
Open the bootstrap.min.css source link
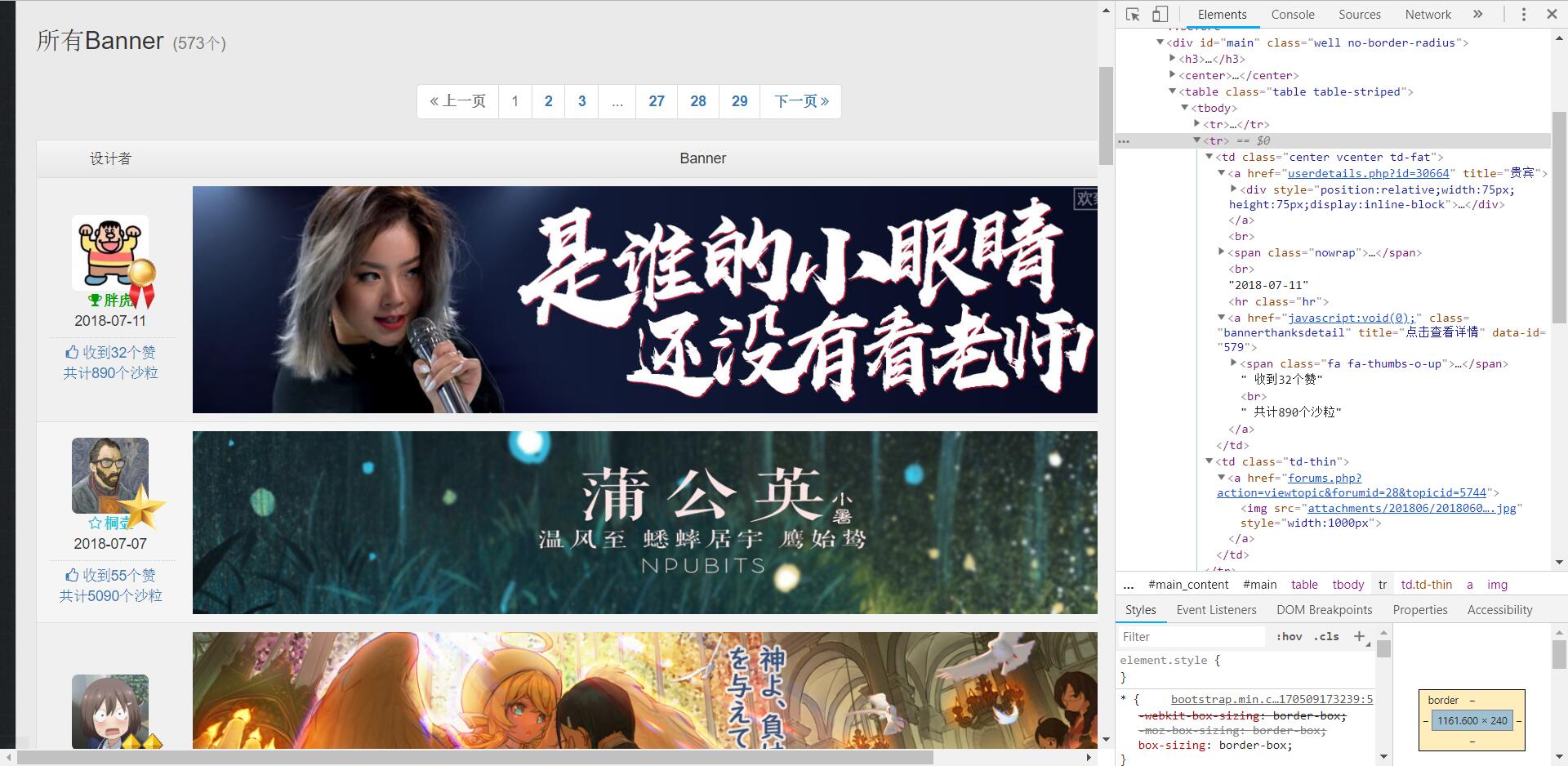[x=1272, y=699]
